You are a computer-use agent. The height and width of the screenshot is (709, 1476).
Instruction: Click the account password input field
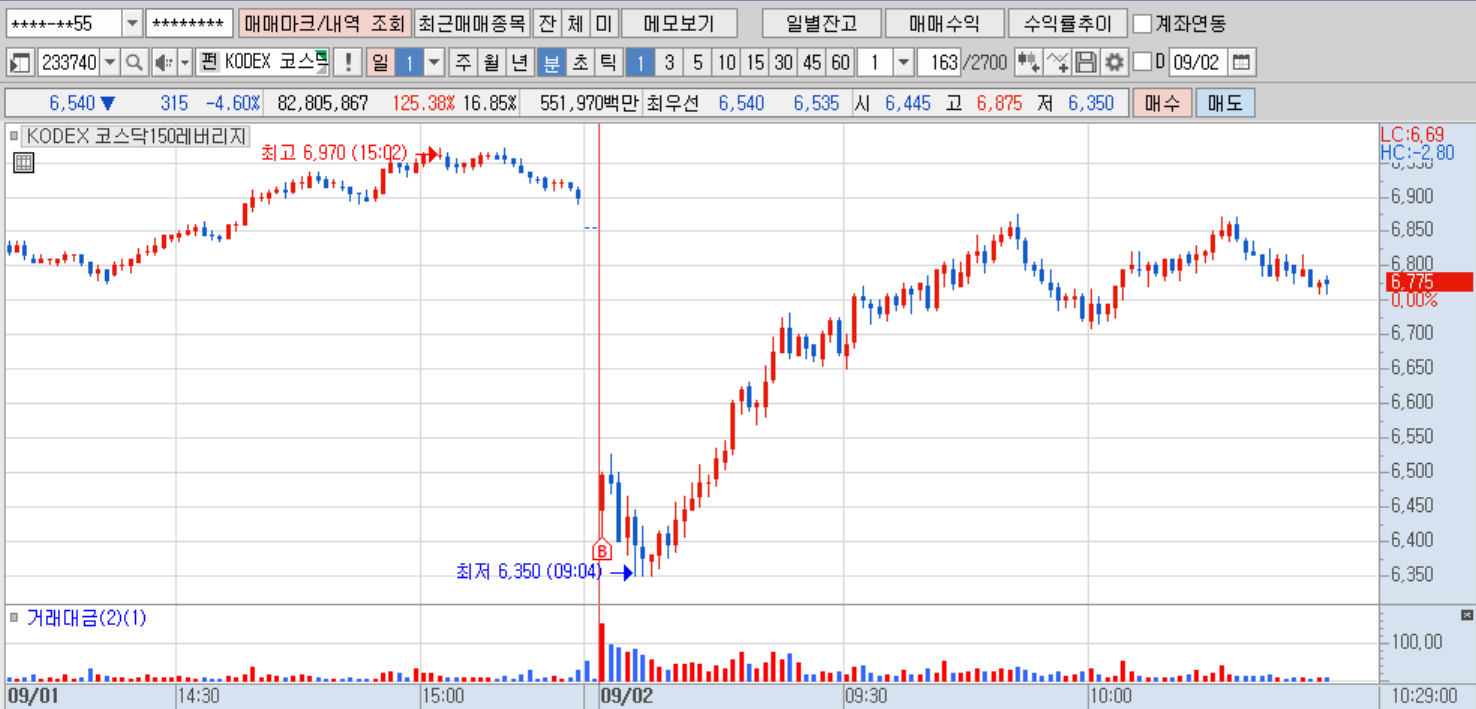(189, 23)
